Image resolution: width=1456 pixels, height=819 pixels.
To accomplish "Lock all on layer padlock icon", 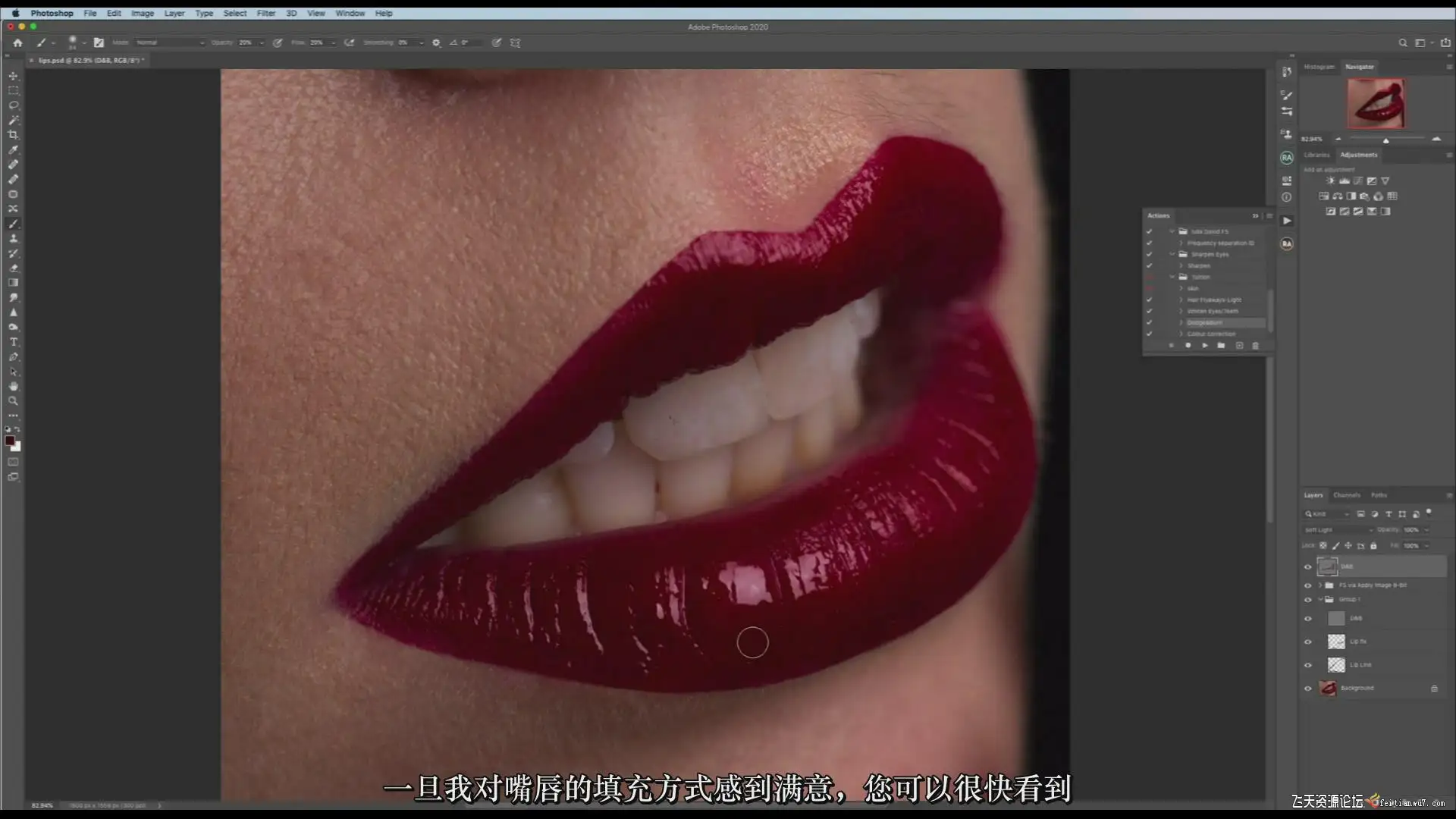I will (1373, 546).
